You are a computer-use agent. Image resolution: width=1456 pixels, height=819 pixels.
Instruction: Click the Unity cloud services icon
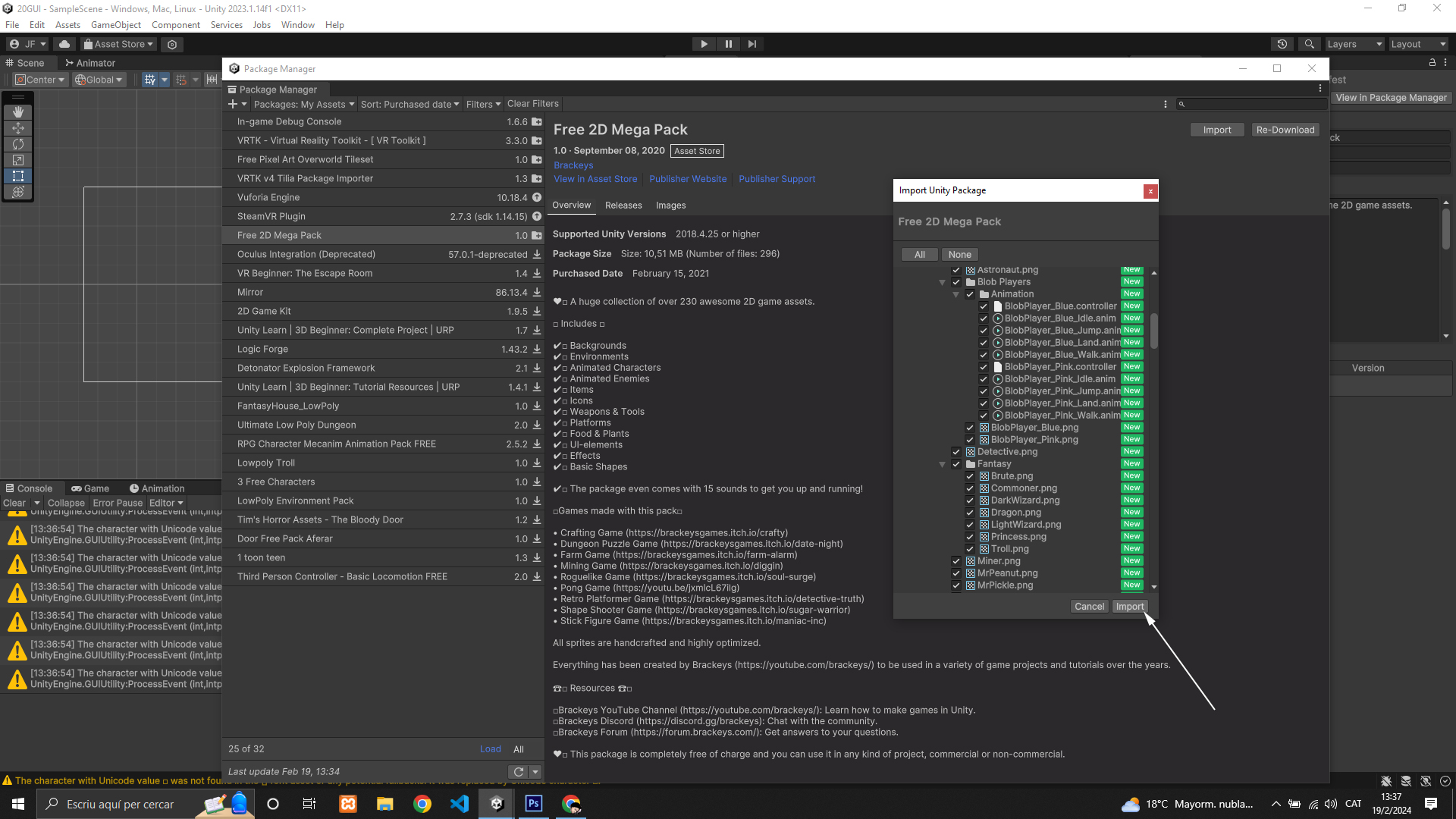tap(64, 44)
